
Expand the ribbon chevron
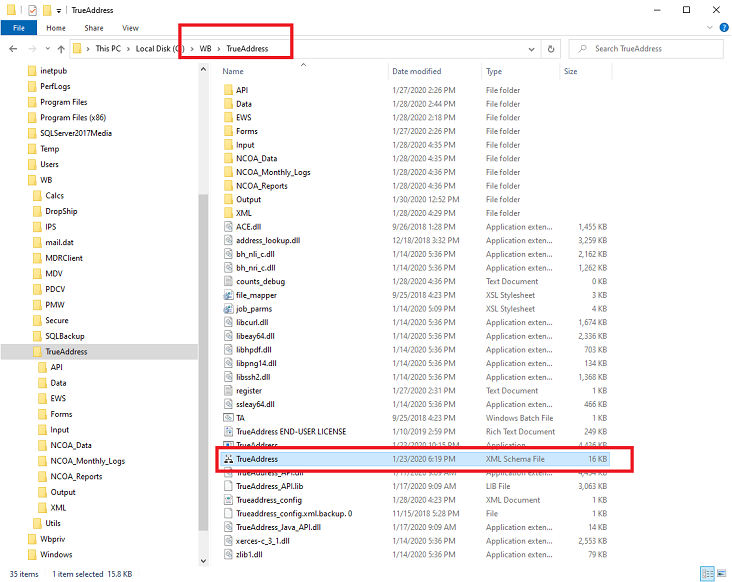click(710, 28)
